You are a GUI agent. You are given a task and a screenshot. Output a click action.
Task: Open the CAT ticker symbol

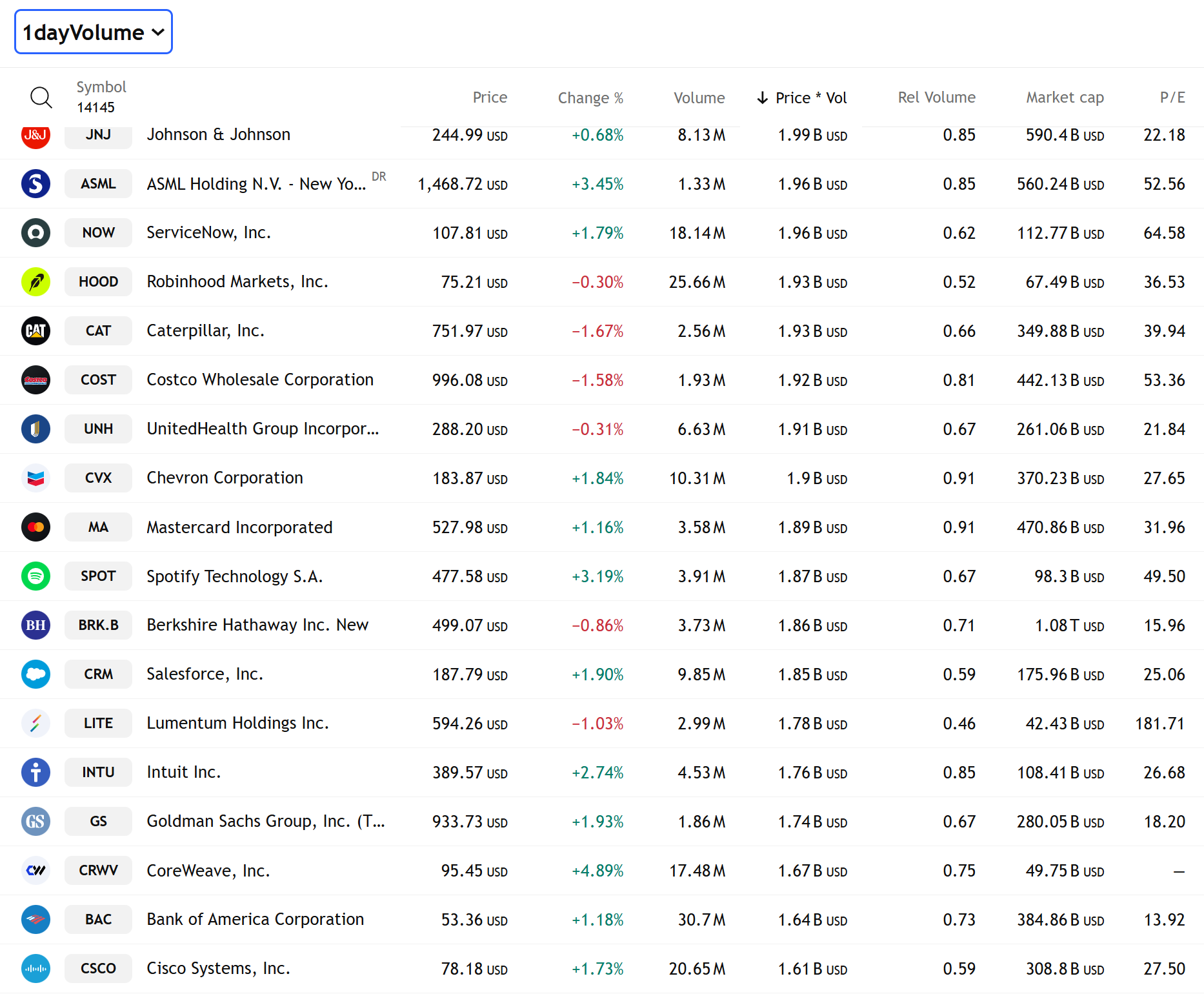click(98, 331)
